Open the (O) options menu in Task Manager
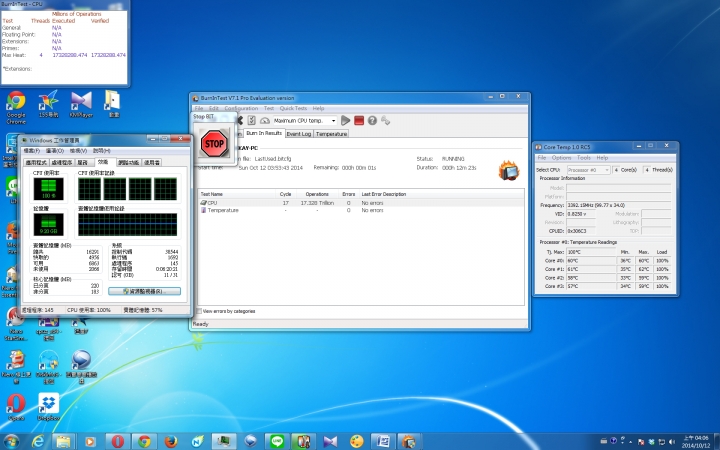 pos(55,151)
